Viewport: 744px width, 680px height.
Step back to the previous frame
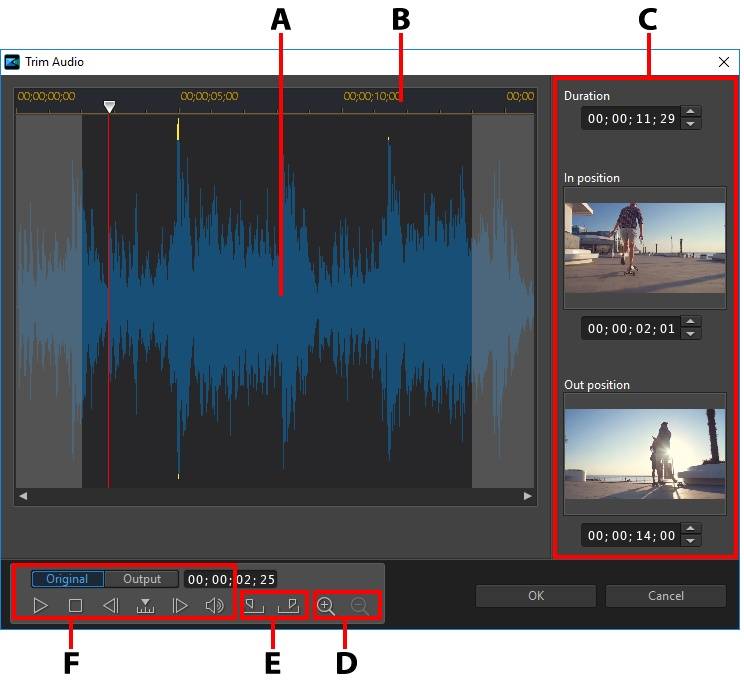[110, 605]
